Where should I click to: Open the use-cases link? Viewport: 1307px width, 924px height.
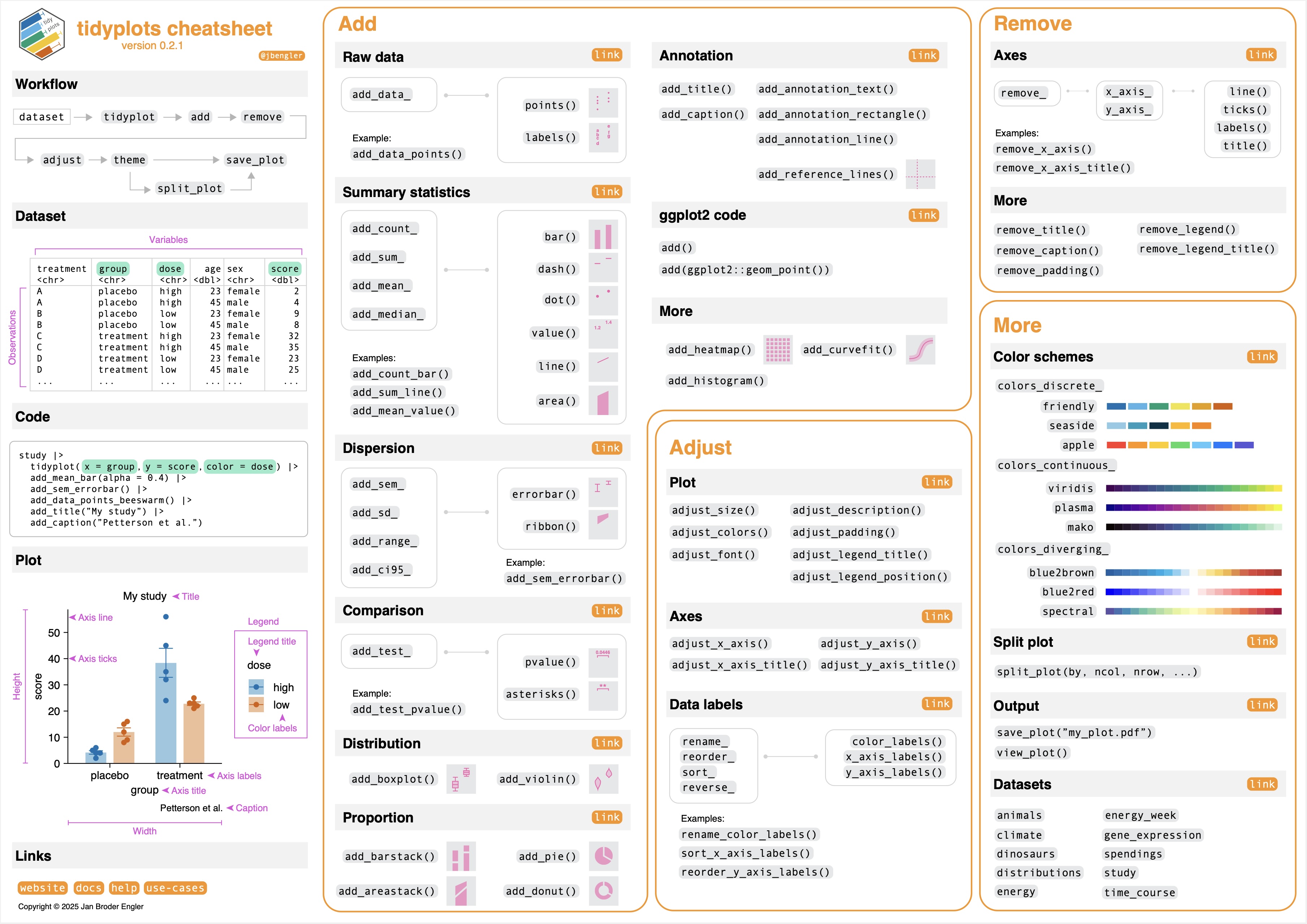click(175, 887)
